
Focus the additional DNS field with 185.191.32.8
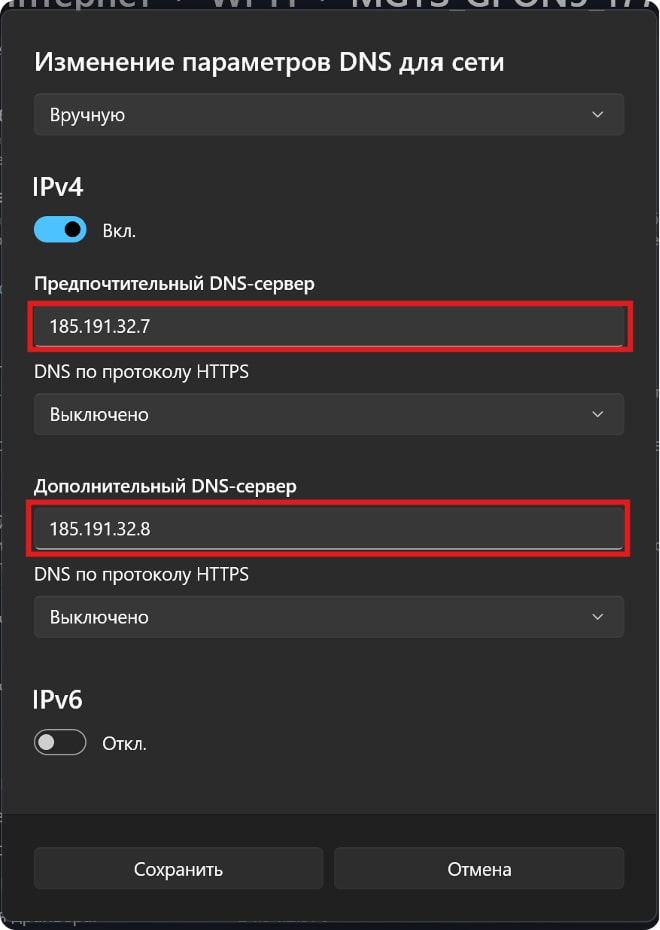click(328, 529)
